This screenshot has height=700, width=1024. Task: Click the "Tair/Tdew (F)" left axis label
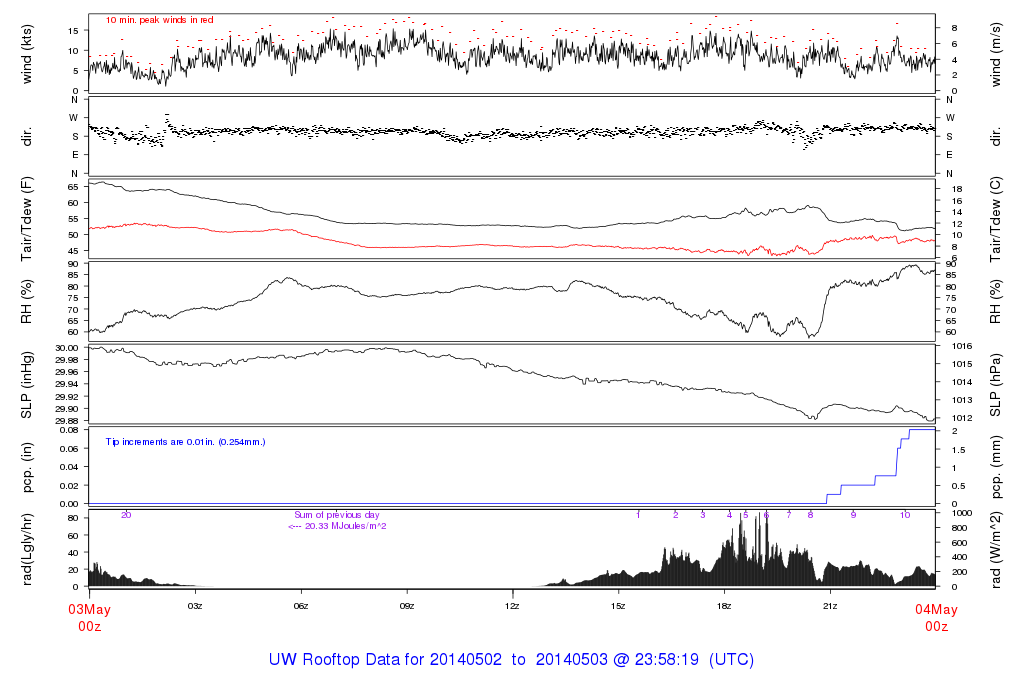pyautogui.click(x=27, y=216)
